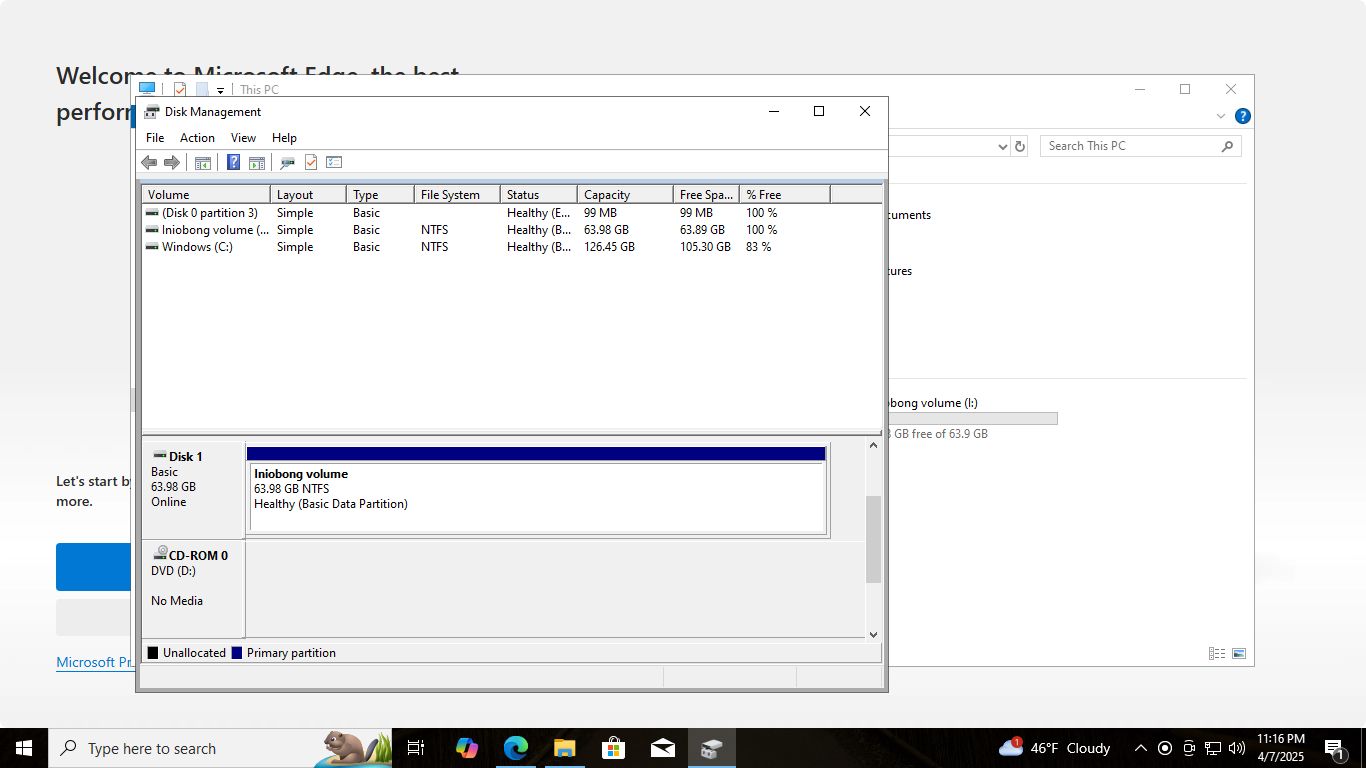Show hidden icons in the system tray
Screen dimensions: 1366x768
coord(1140,748)
